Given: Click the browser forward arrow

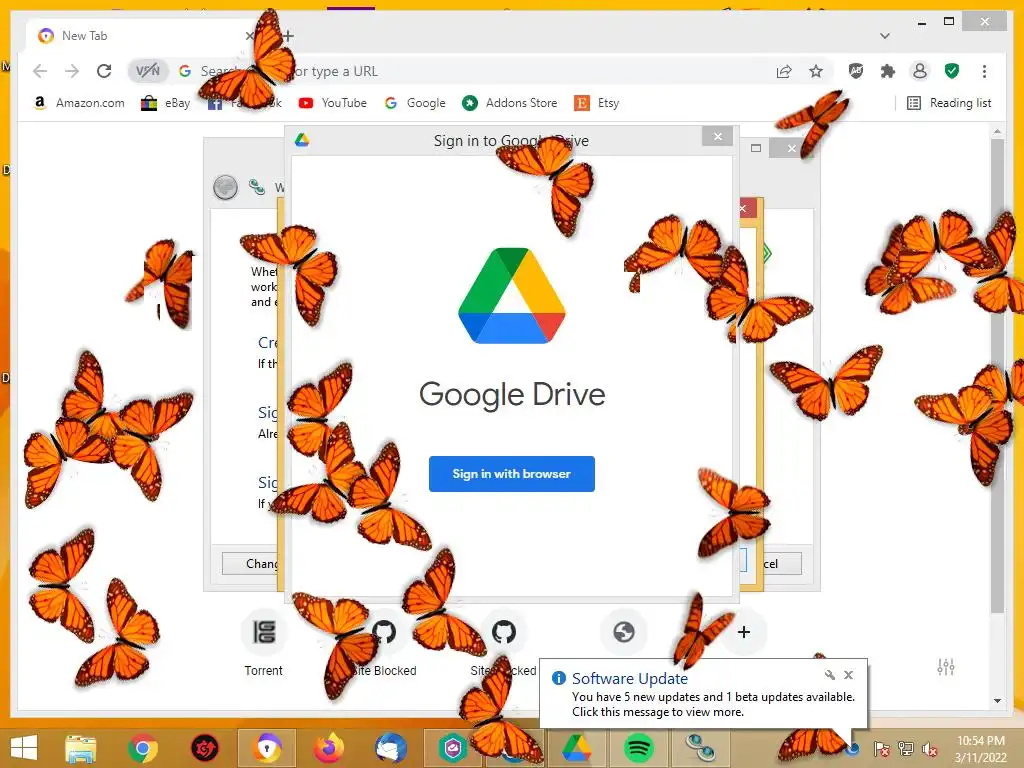Looking at the screenshot, I should tap(72, 71).
